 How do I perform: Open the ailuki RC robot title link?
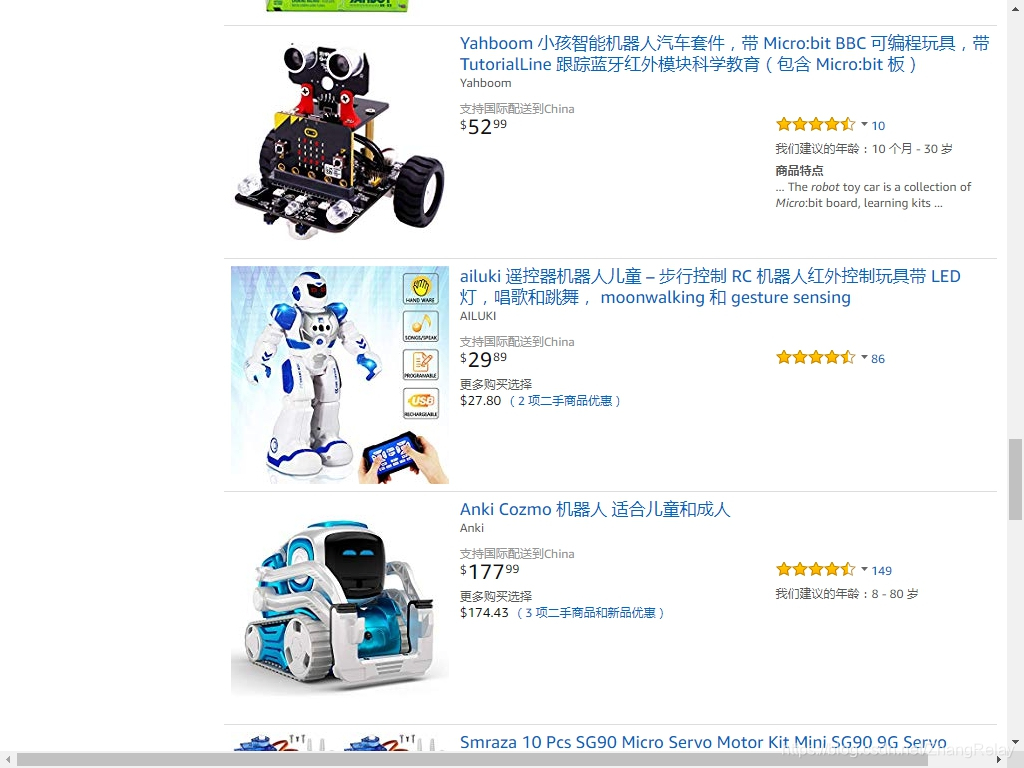click(710, 287)
